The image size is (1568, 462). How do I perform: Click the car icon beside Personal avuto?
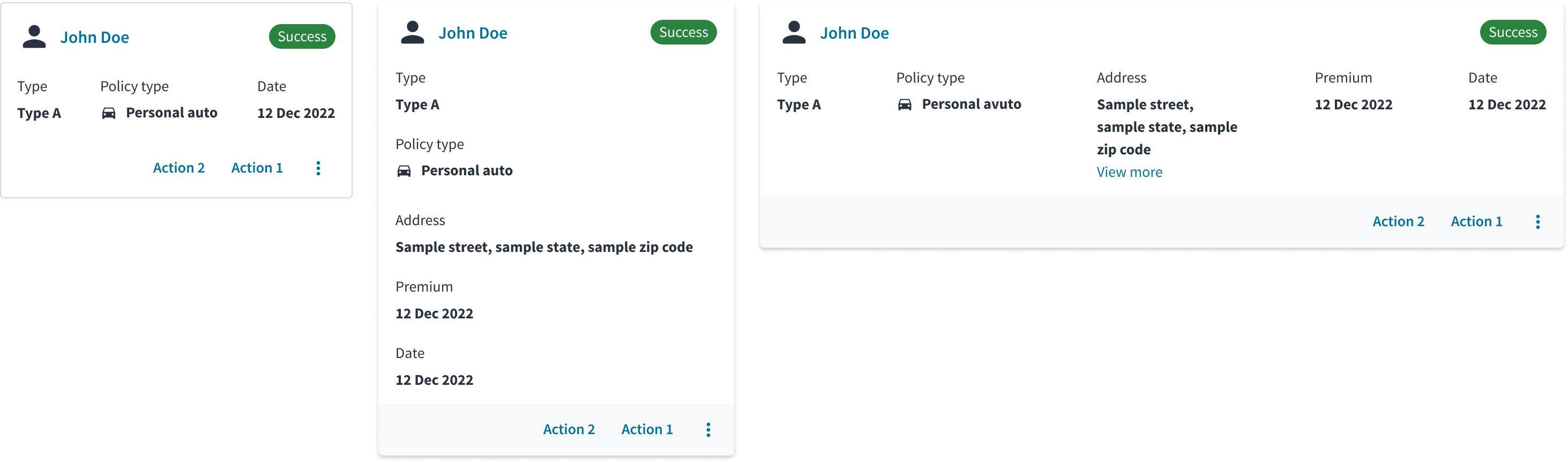pos(905,105)
